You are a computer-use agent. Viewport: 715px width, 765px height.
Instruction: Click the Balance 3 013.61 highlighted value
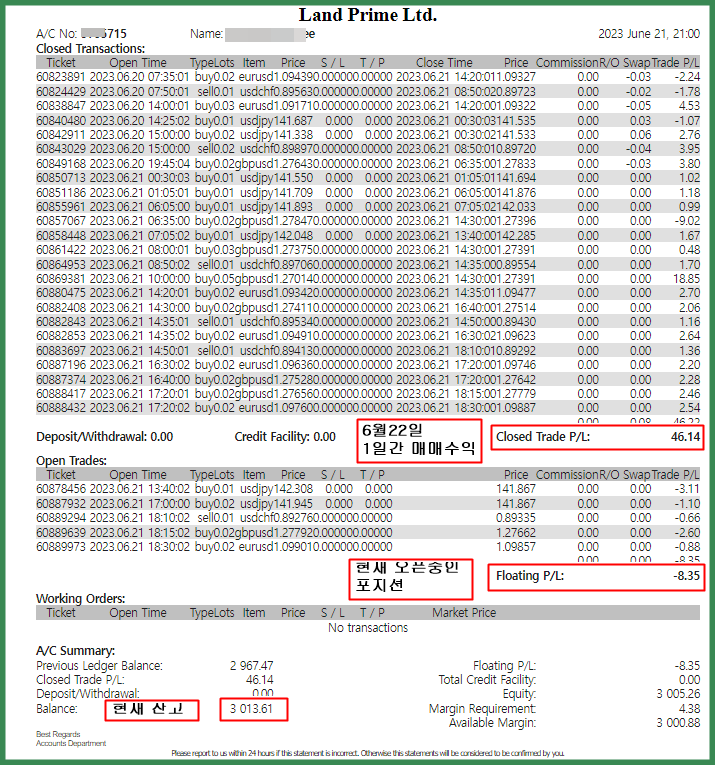254,709
